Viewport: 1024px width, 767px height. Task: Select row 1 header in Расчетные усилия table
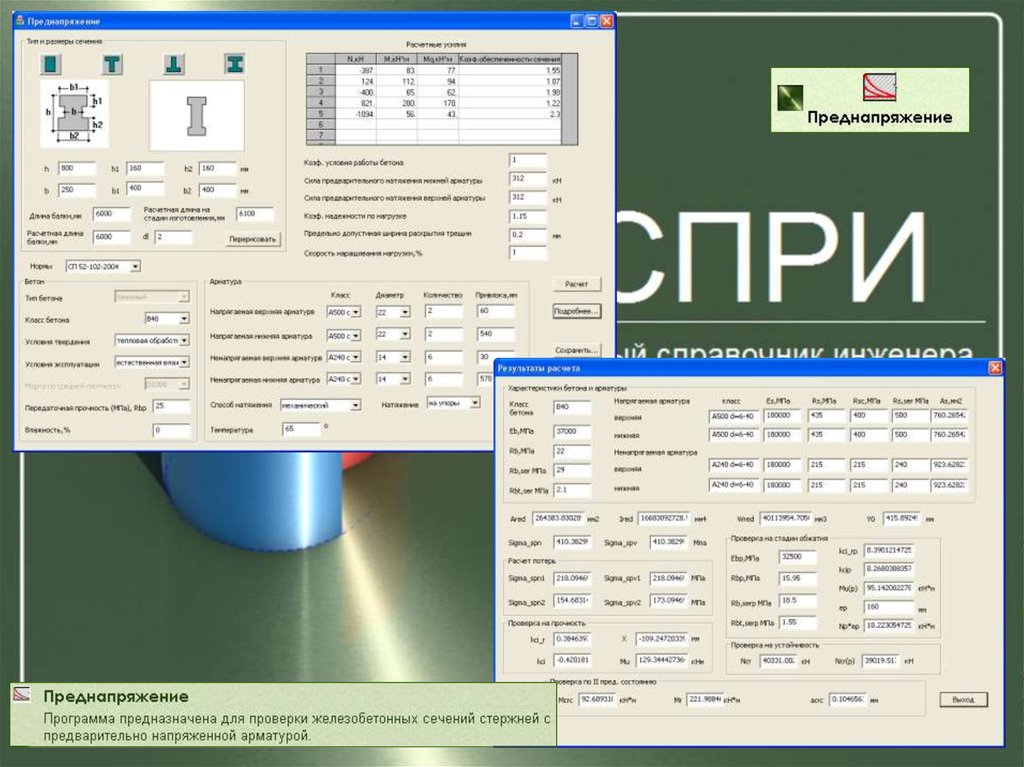point(320,71)
